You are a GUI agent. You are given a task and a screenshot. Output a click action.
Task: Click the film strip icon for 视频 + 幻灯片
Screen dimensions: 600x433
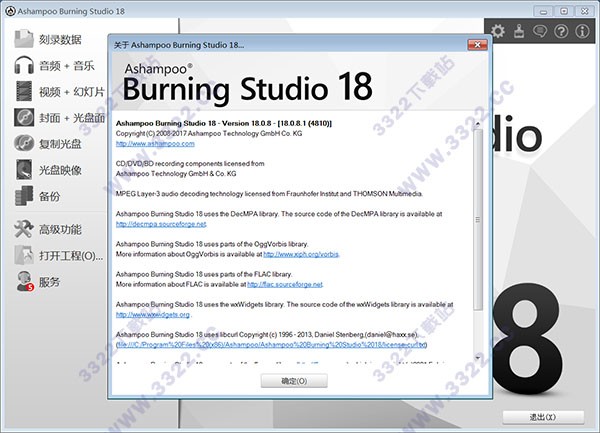point(24,91)
